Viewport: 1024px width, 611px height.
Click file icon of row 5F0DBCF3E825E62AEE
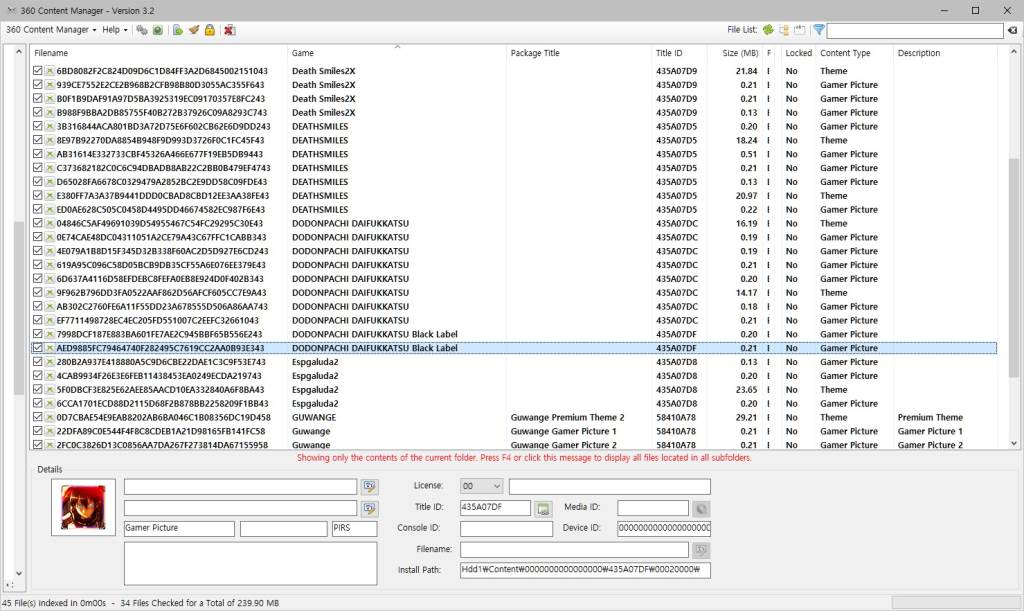pyautogui.click(x=50, y=390)
